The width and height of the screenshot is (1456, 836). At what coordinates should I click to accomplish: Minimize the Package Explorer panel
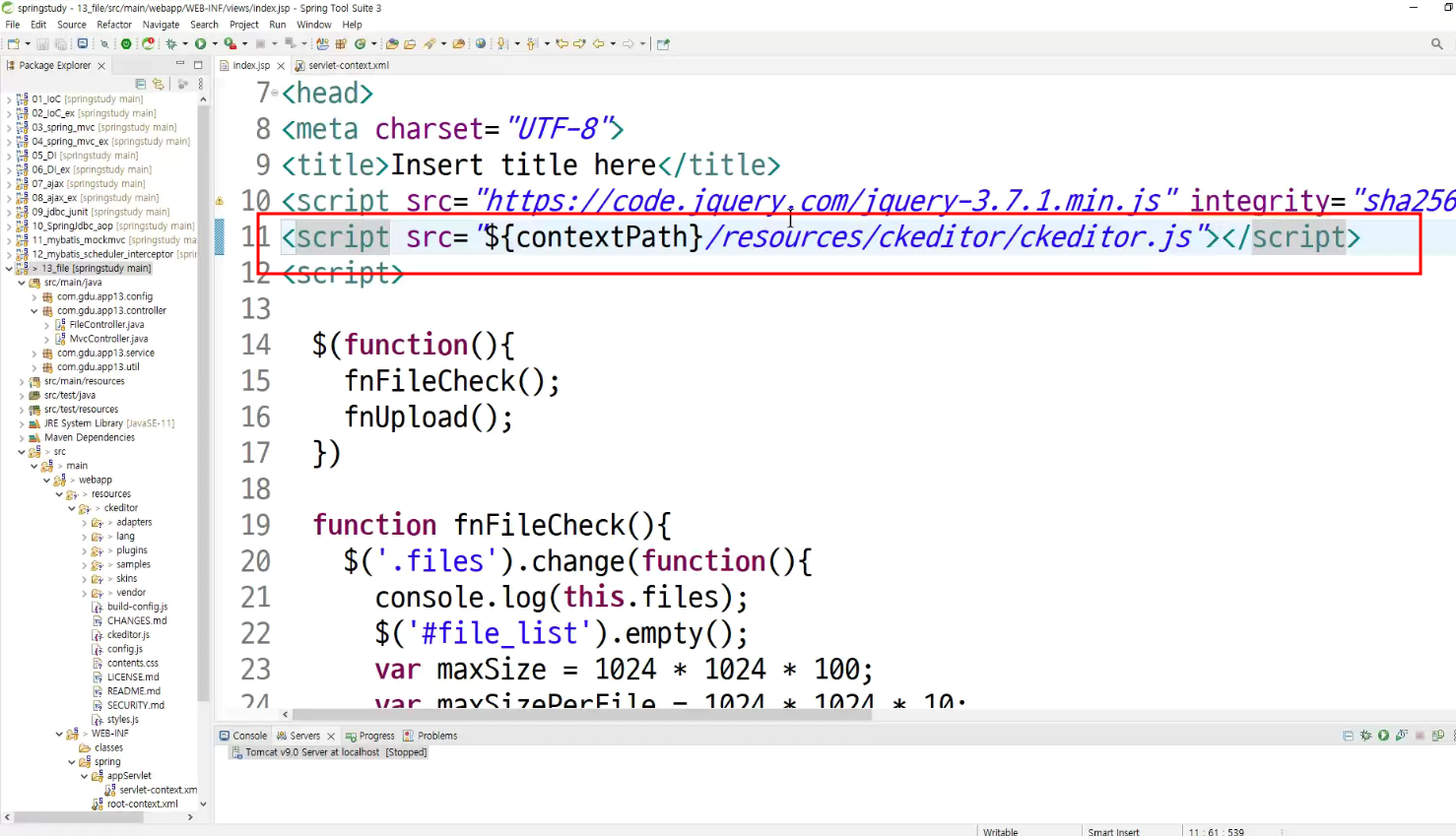click(180, 64)
